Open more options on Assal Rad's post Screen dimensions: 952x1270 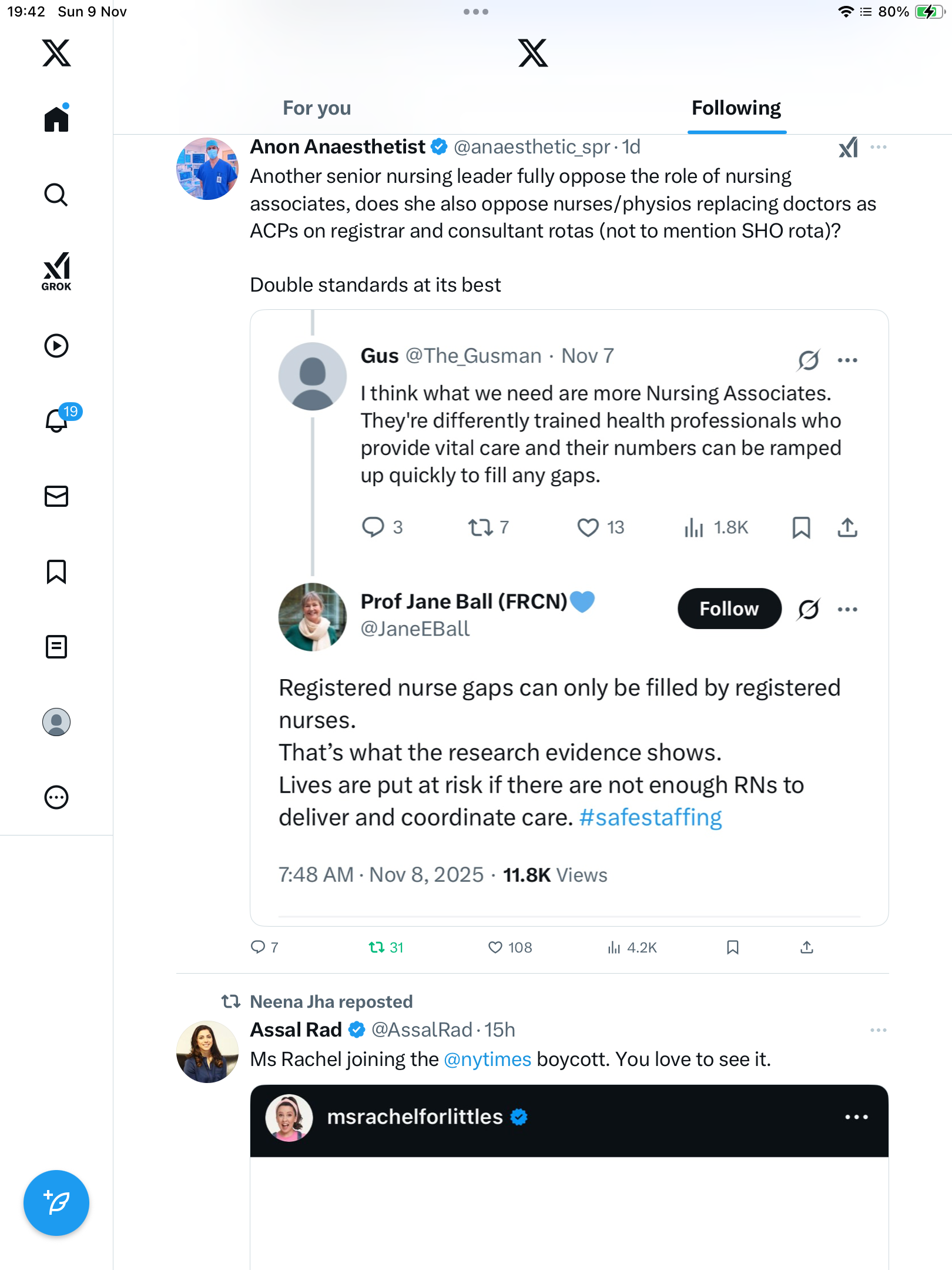pos(878,1030)
